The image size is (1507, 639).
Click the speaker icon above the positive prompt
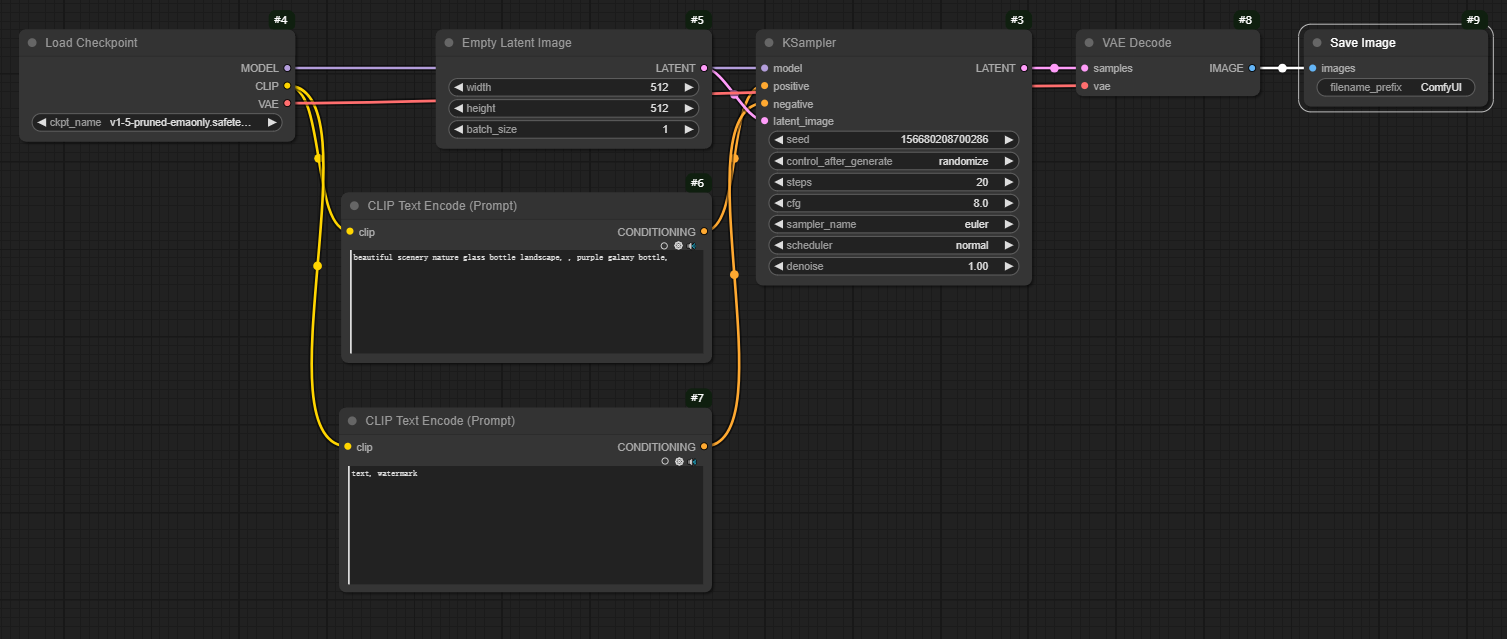pos(692,245)
